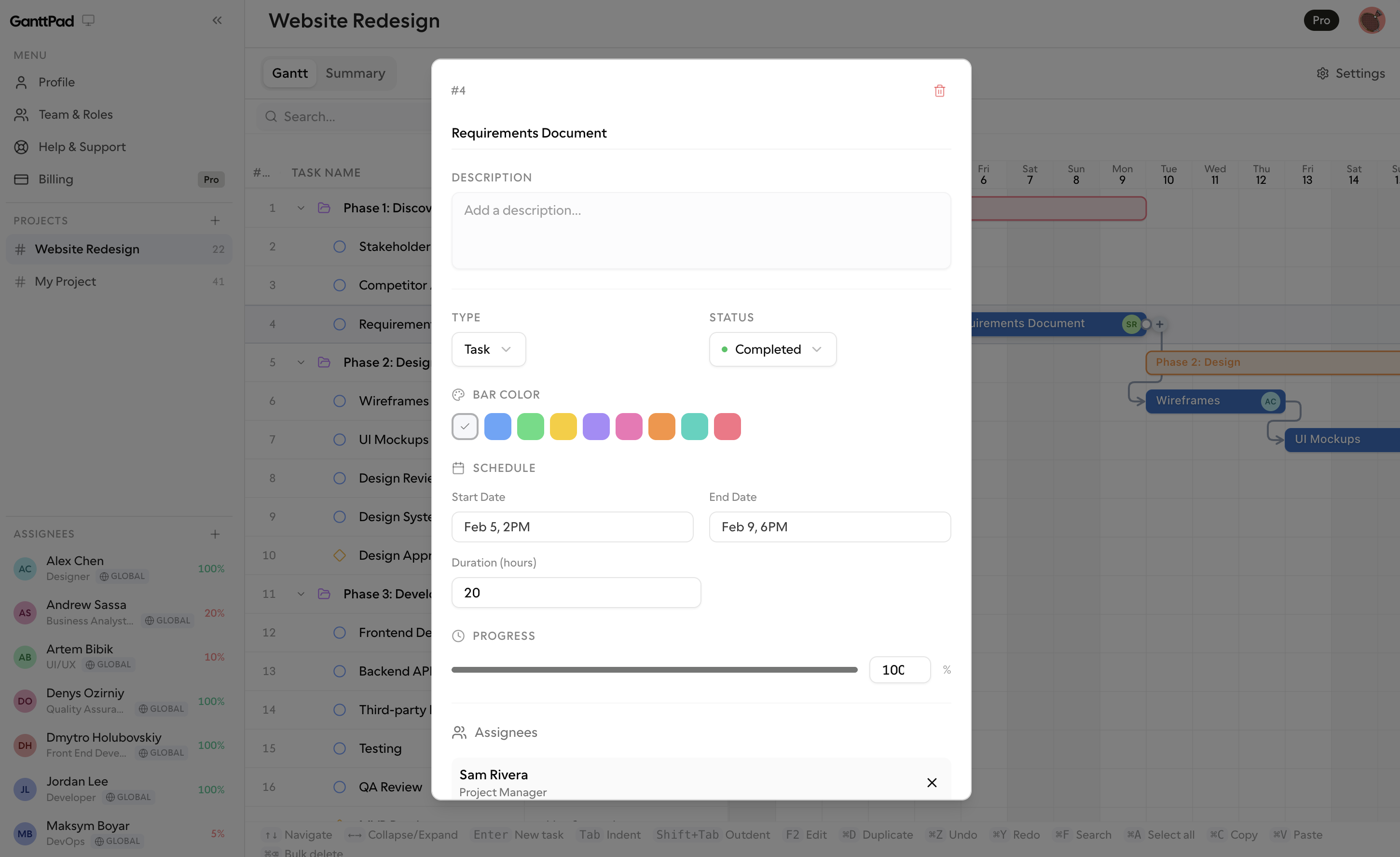Open the Type dropdown
Viewport: 1400px width, 857px height.
(x=488, y=349)
